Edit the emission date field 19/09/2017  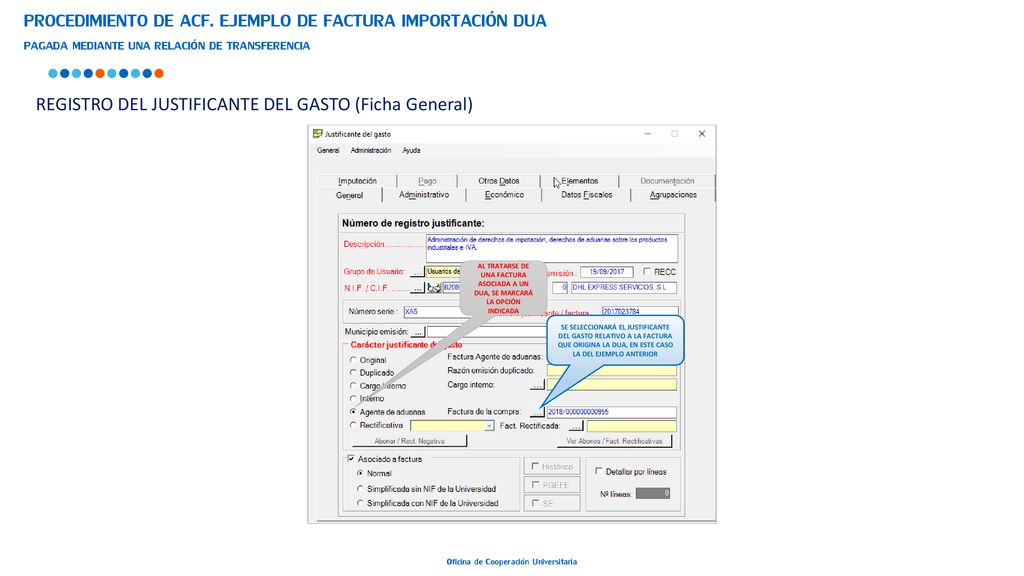(x=607, y=272)
